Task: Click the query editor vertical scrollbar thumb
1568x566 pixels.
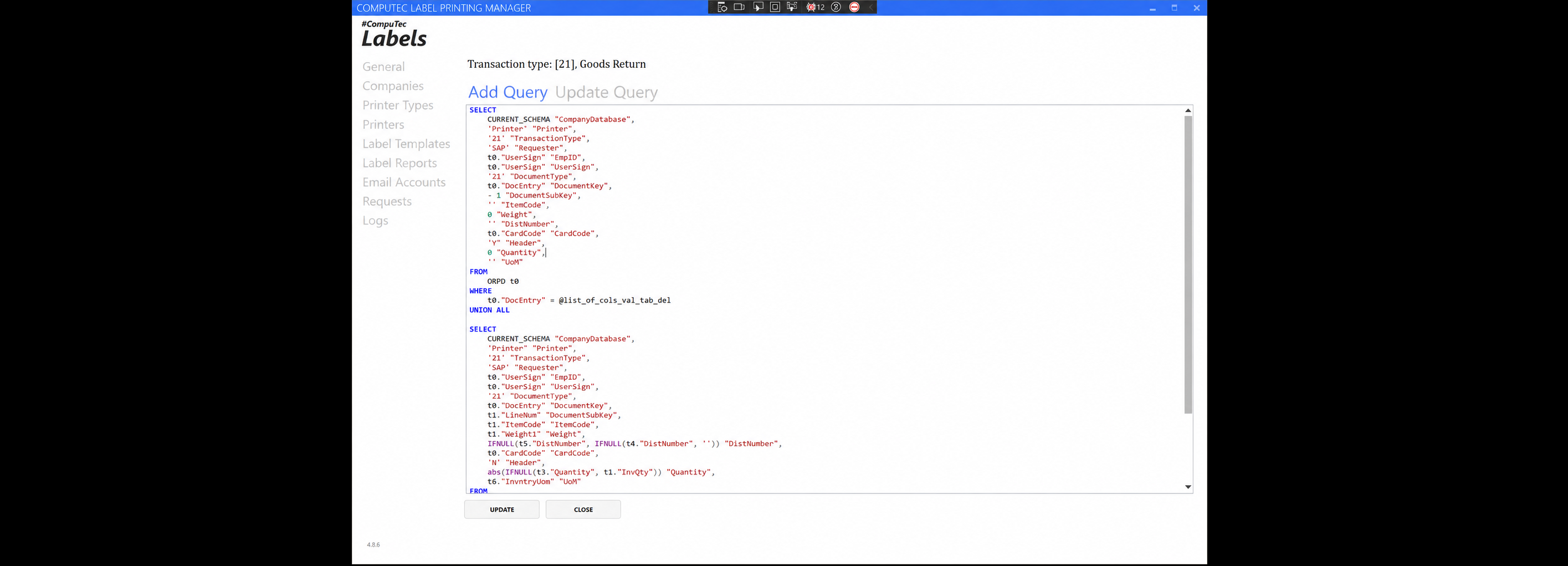Action: (1187, 265)
